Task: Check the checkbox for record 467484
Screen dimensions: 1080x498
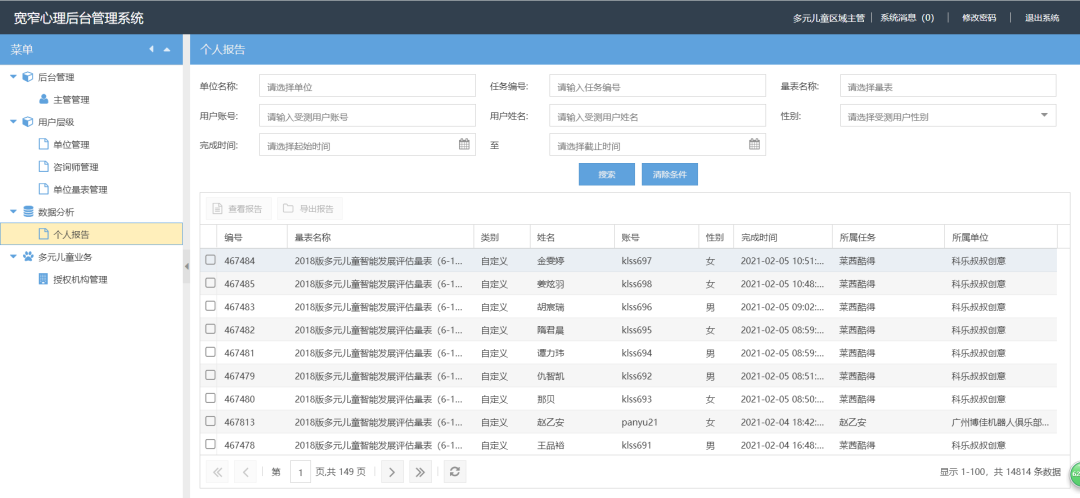Action: pyautogui.click(x=210, y=260)
